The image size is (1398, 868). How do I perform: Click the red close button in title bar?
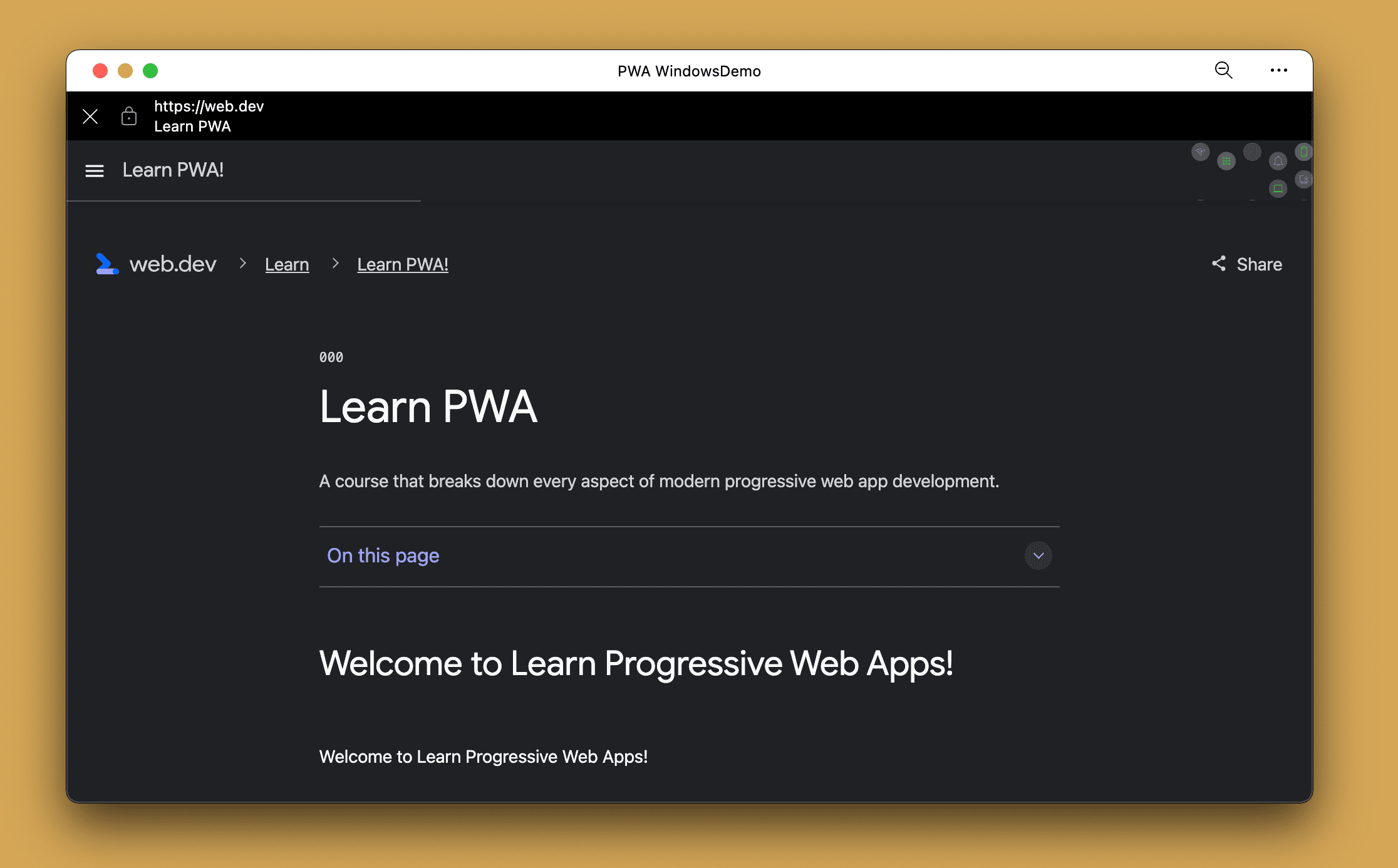pos(101,71)
